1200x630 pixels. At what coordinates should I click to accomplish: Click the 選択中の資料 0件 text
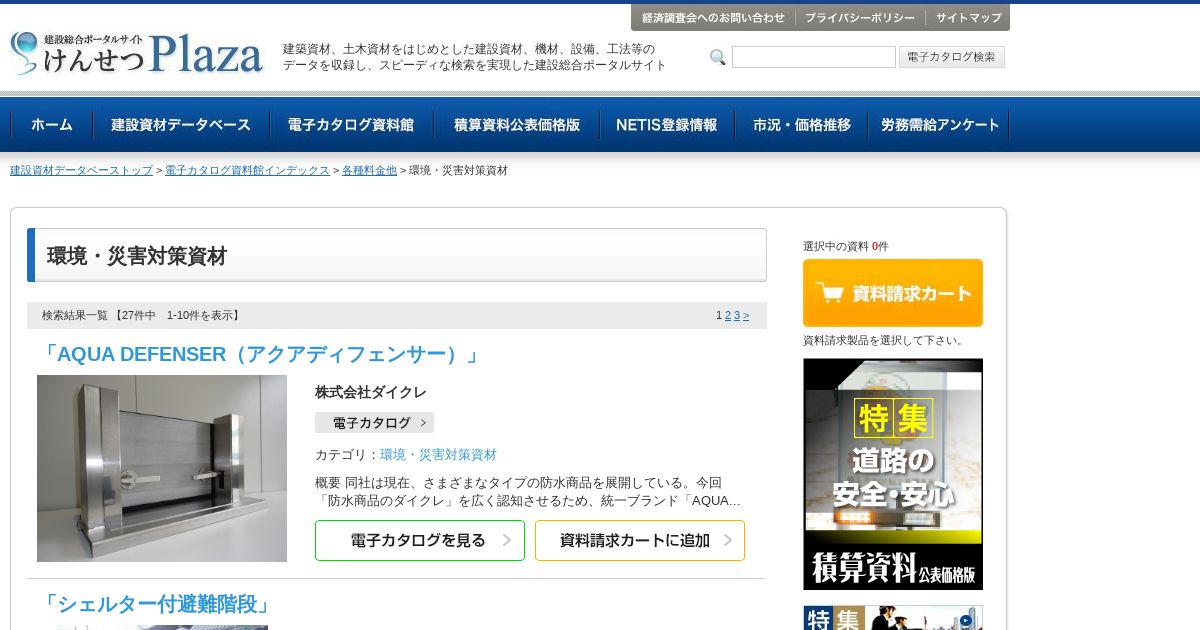point(845,246)
